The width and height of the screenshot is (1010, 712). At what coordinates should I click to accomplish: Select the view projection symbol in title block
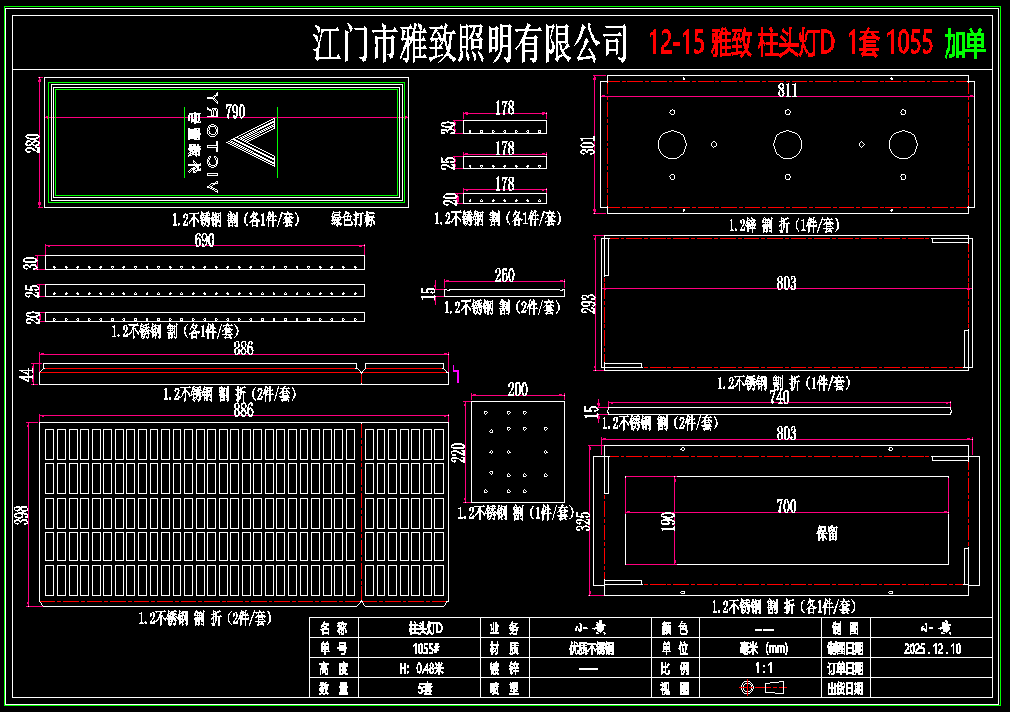point(762,689)
